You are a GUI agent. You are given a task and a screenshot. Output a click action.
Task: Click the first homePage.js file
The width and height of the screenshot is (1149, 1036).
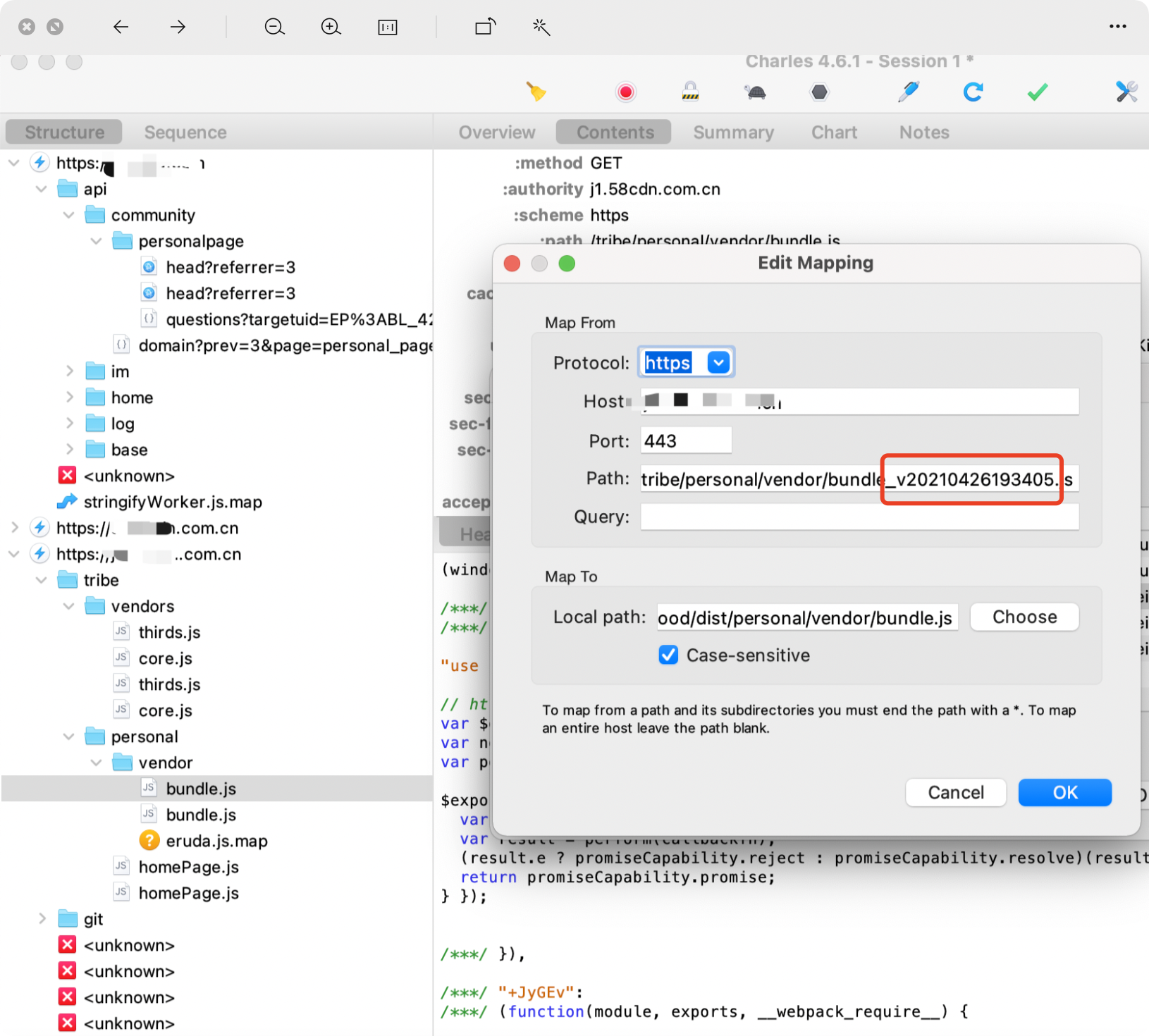tap(188, 867)
